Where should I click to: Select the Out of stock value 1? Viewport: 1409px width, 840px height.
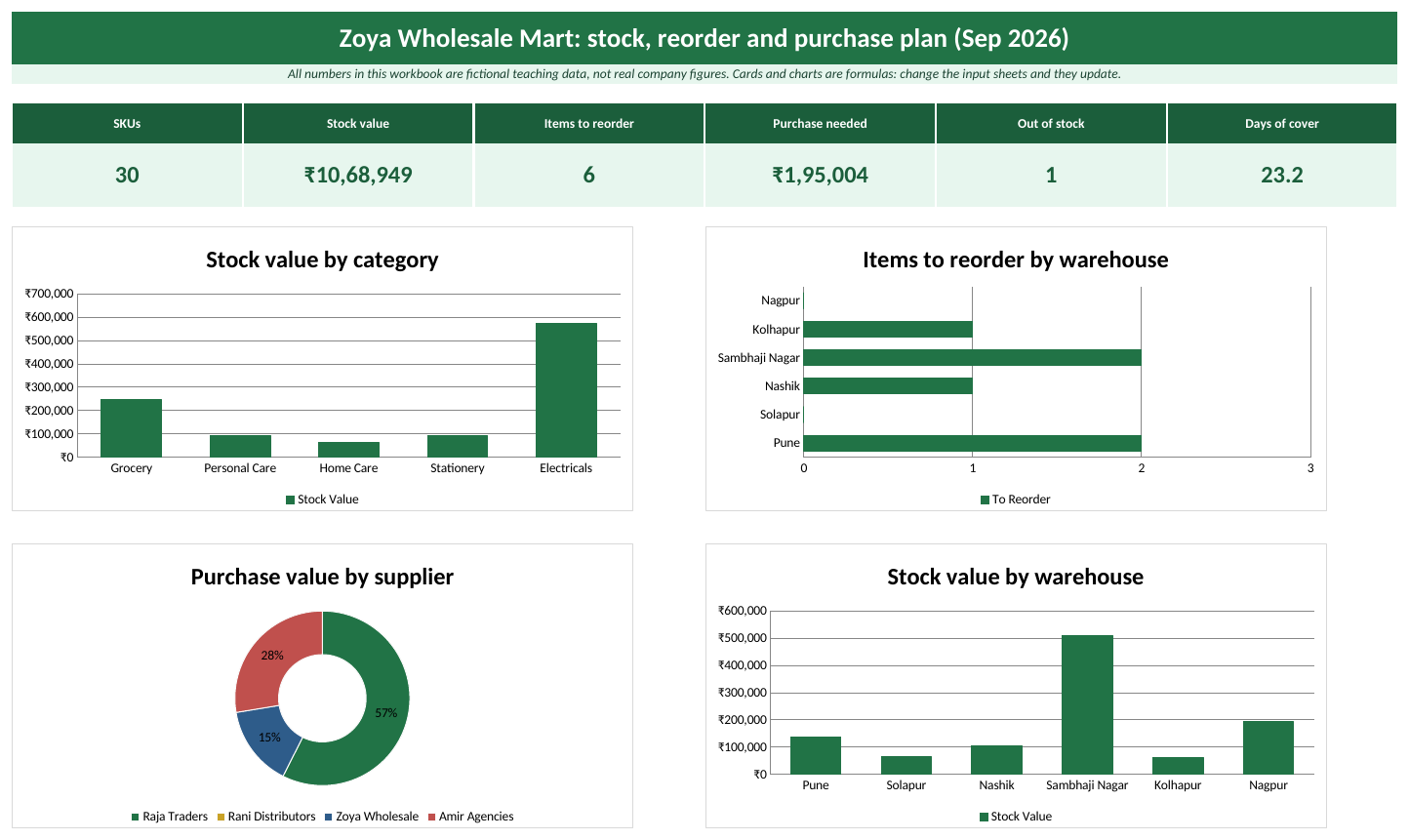click(x=1051, y=176)
